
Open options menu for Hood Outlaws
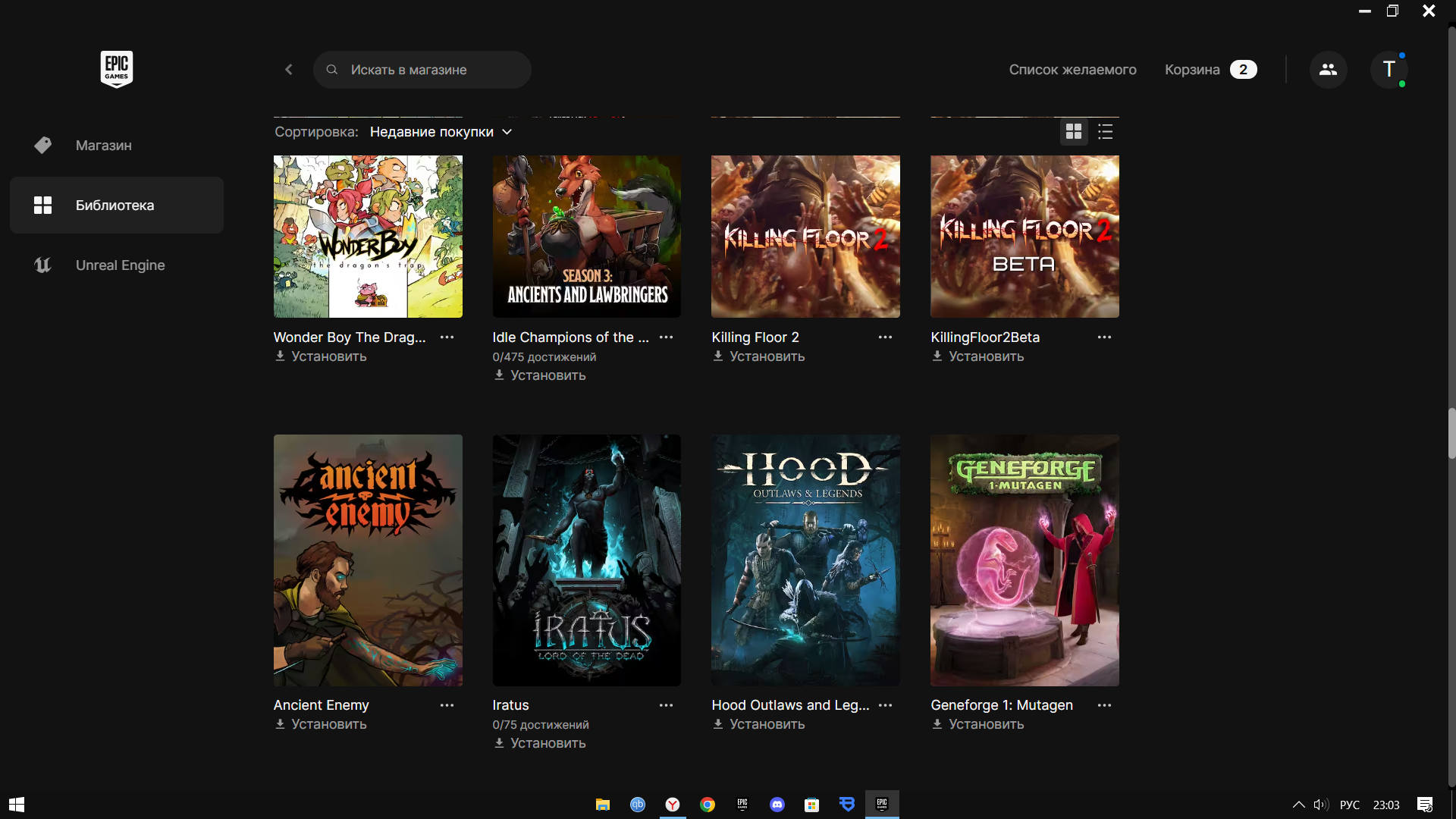(885, 705)
